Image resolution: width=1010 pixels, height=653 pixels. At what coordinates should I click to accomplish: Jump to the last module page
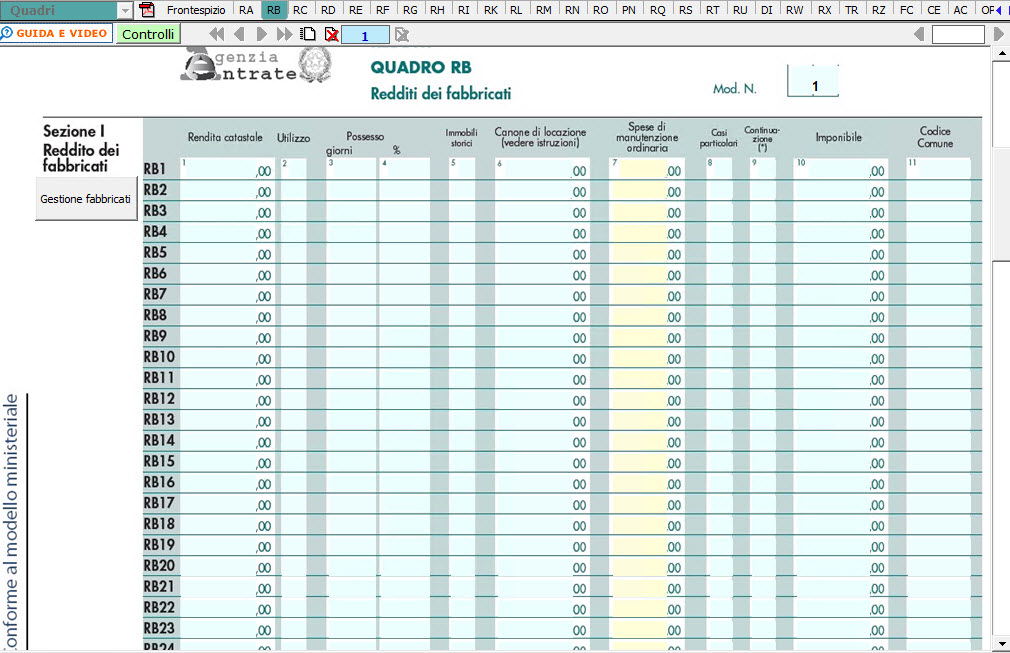coord(284,34)
